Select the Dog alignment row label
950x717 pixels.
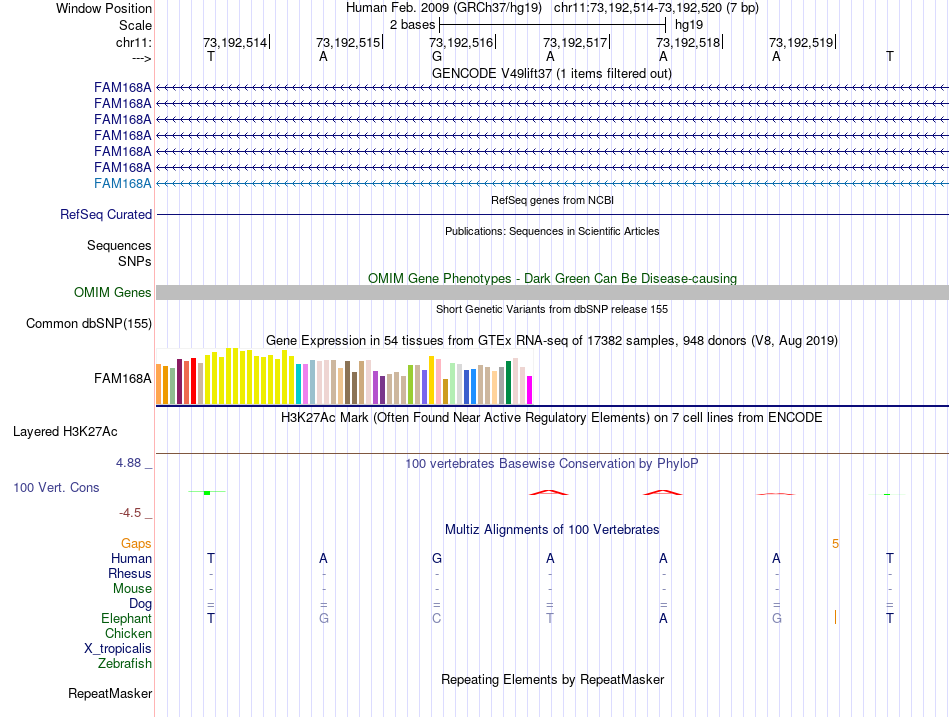click(x=140, y=604)
